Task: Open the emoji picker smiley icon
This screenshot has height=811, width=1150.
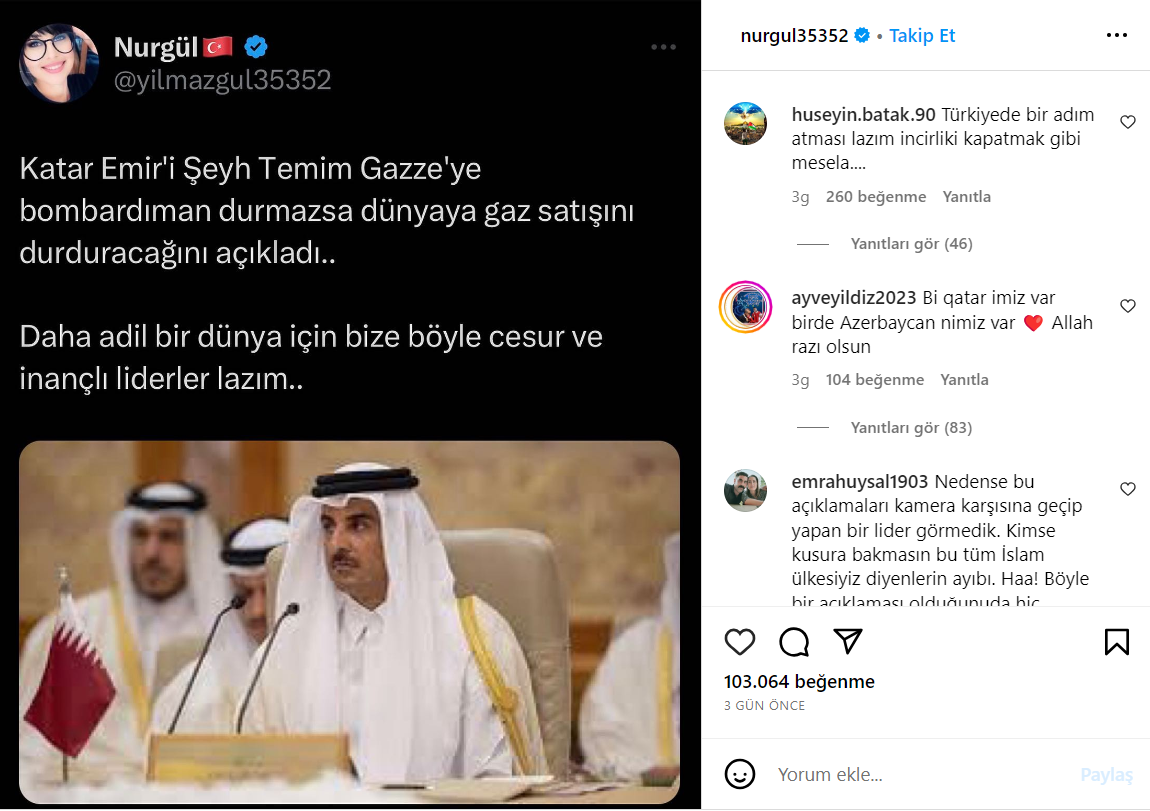Action: pos(739,774)
